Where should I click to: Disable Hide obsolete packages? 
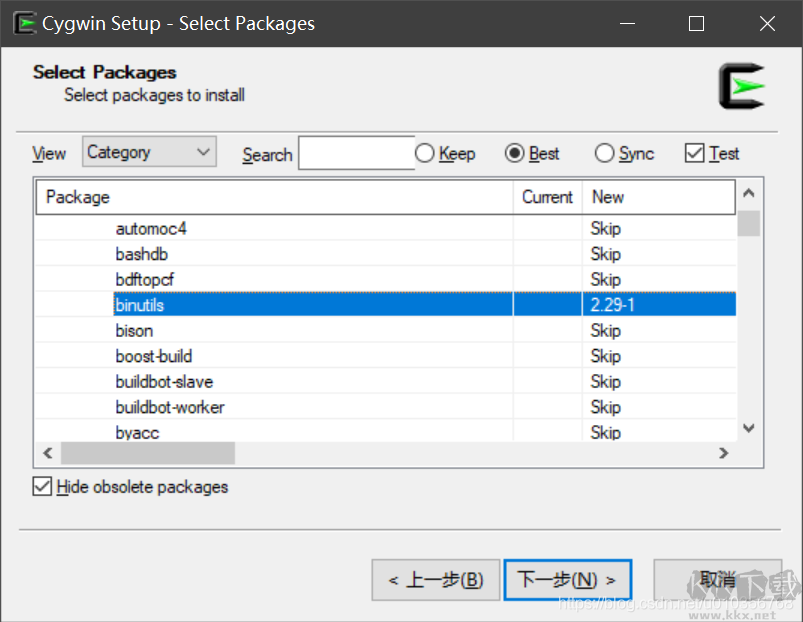[42, 487]
